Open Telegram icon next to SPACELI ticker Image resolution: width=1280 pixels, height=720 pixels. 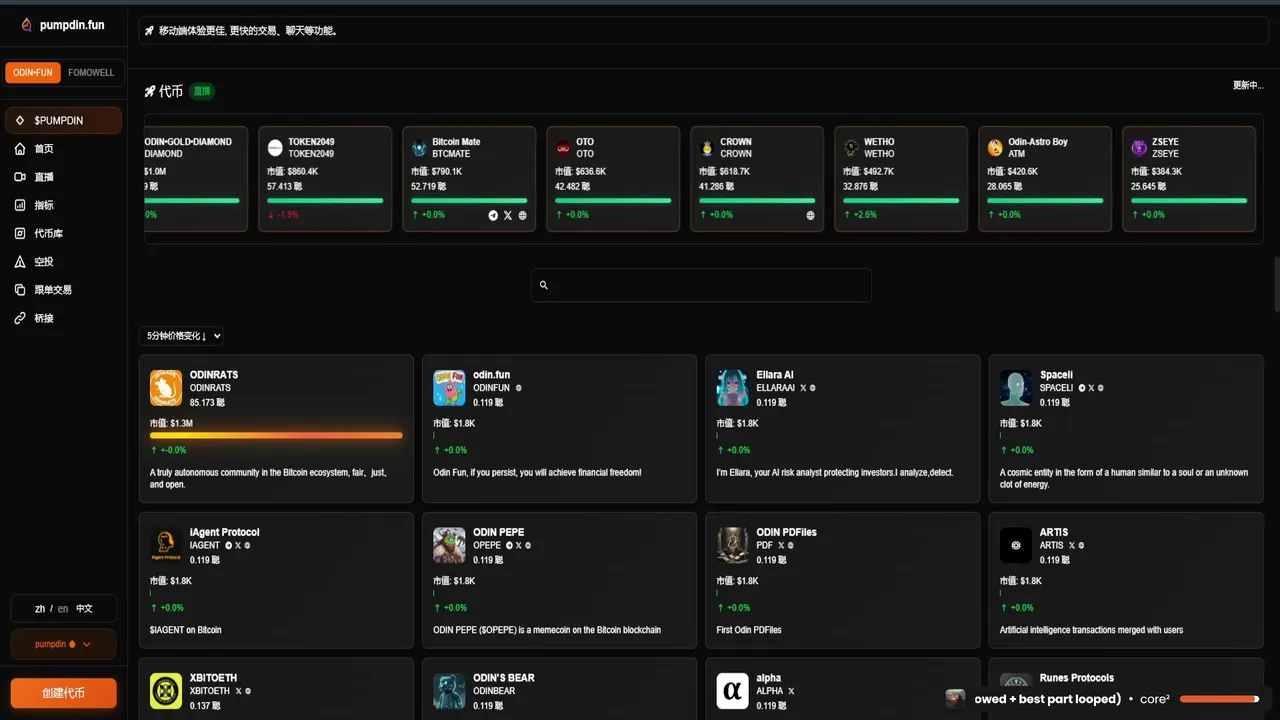tap(1082, 388)
